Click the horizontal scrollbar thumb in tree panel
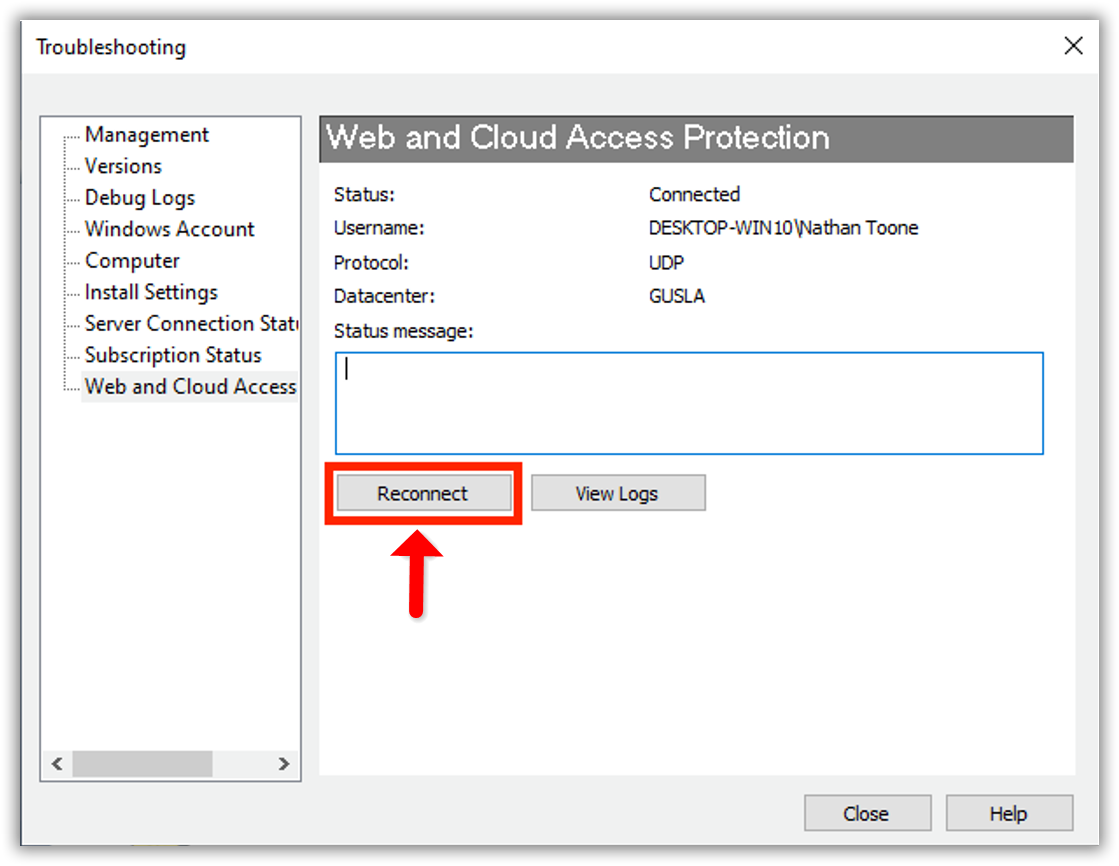1119x866 pixels. pos(142,763)
